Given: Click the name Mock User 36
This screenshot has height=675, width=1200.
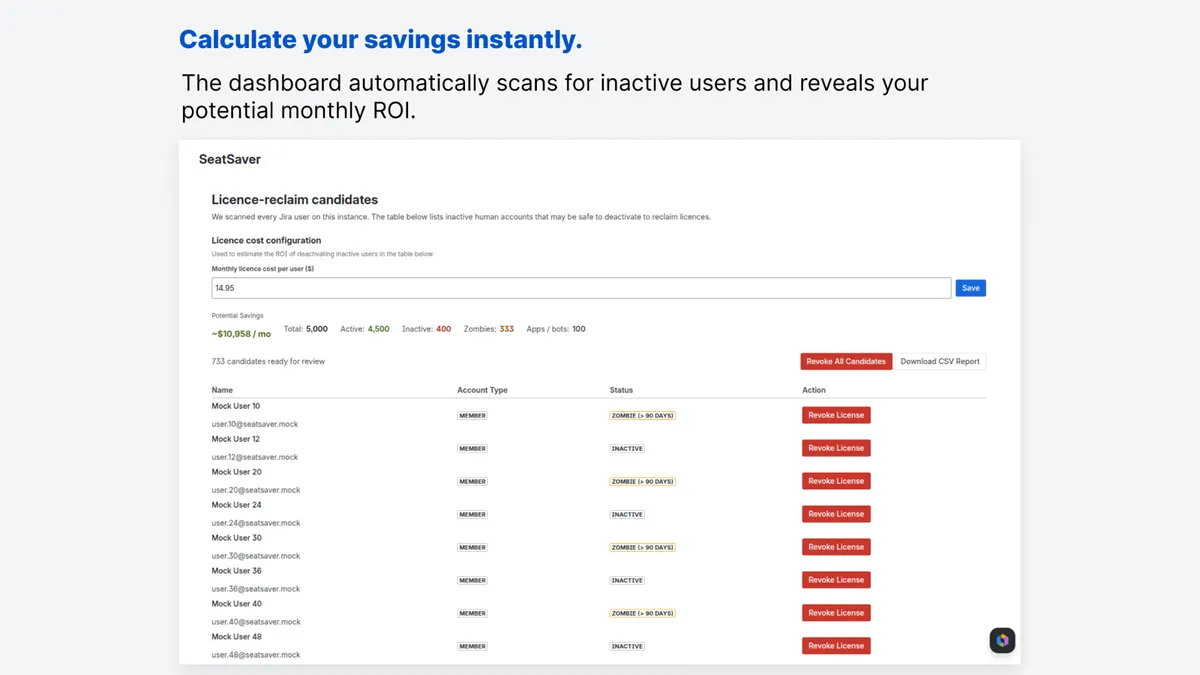Looking at the screenshot, I should (x=237, y=571).
